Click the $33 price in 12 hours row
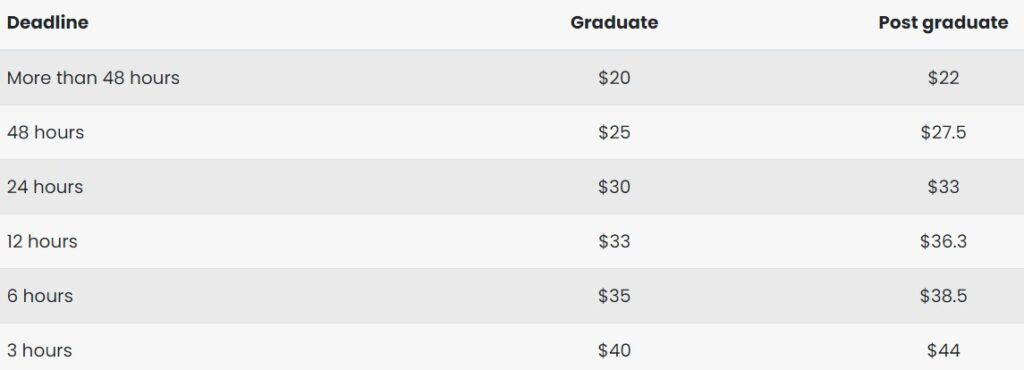This screenshot has height=370, width=1024. click(x=614, y=241)
